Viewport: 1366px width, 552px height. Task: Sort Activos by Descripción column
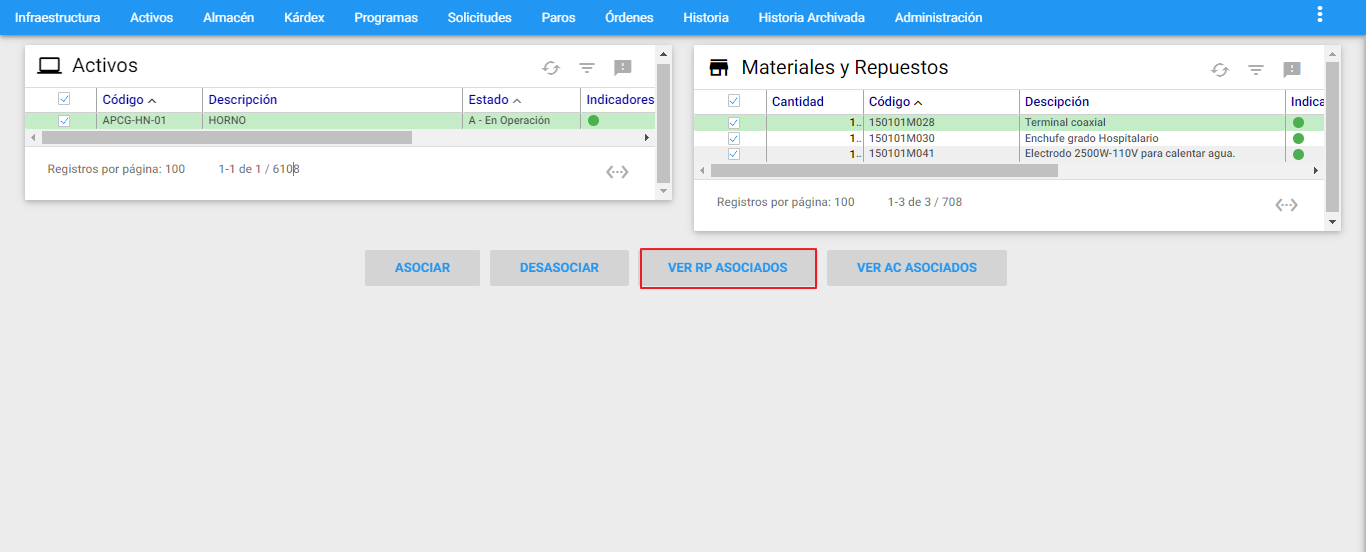243,100
